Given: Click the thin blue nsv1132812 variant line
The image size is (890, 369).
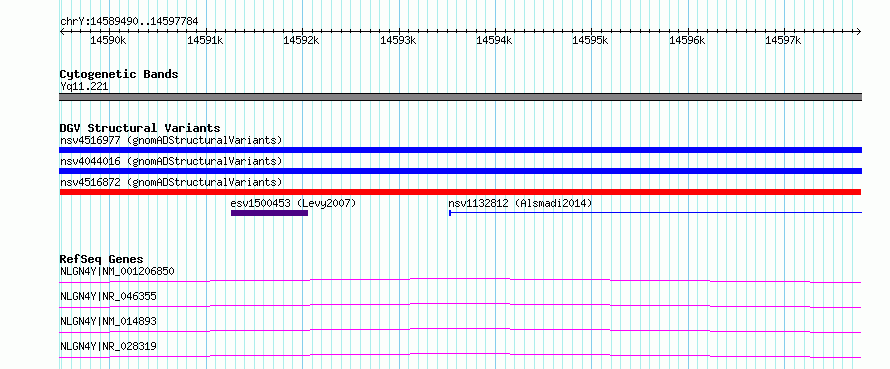Looking at the screenshot, I should [656, 213].
